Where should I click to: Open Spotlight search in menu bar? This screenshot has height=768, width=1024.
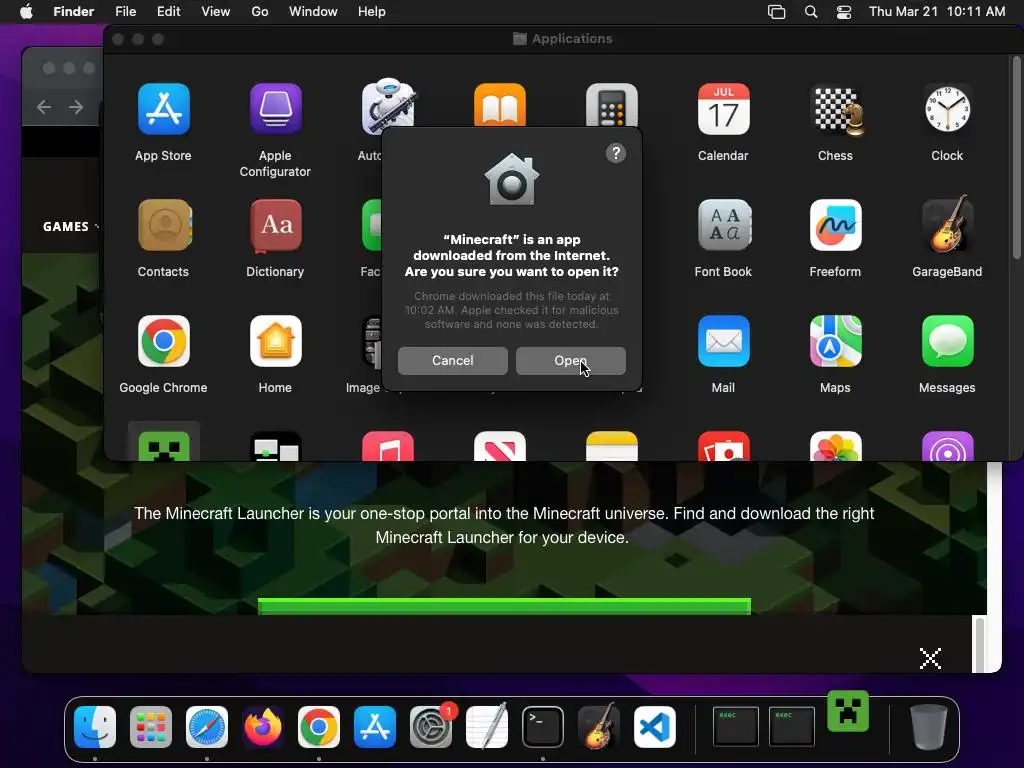click(x=810, y=12)
